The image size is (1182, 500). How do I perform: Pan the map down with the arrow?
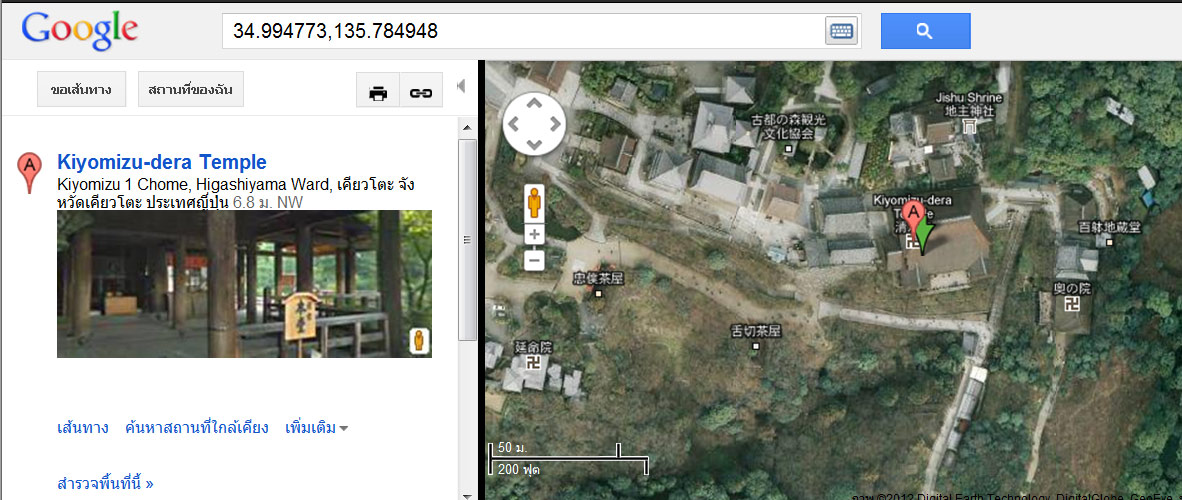(534, 144)
